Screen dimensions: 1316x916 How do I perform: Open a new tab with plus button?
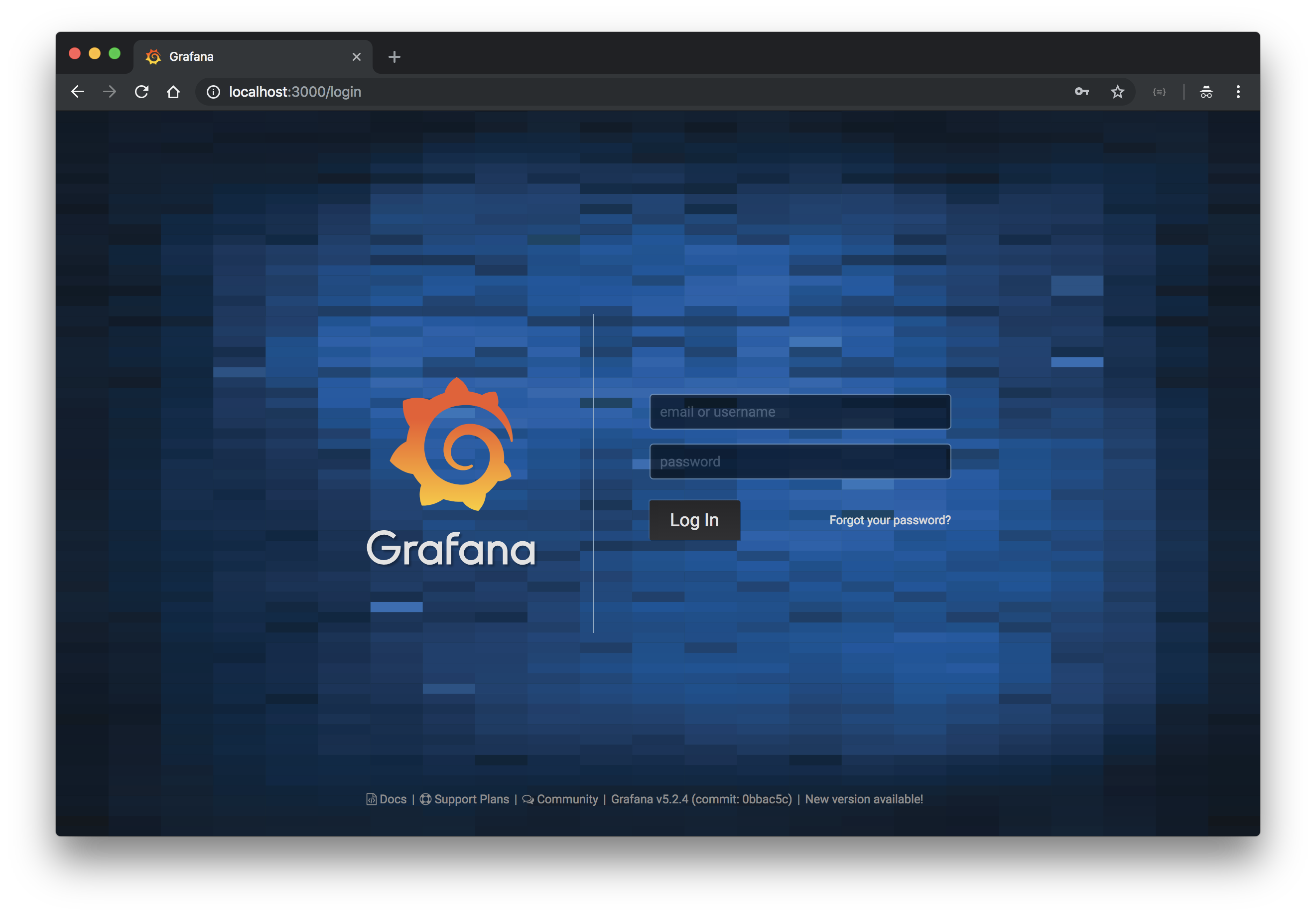(395, 57)
